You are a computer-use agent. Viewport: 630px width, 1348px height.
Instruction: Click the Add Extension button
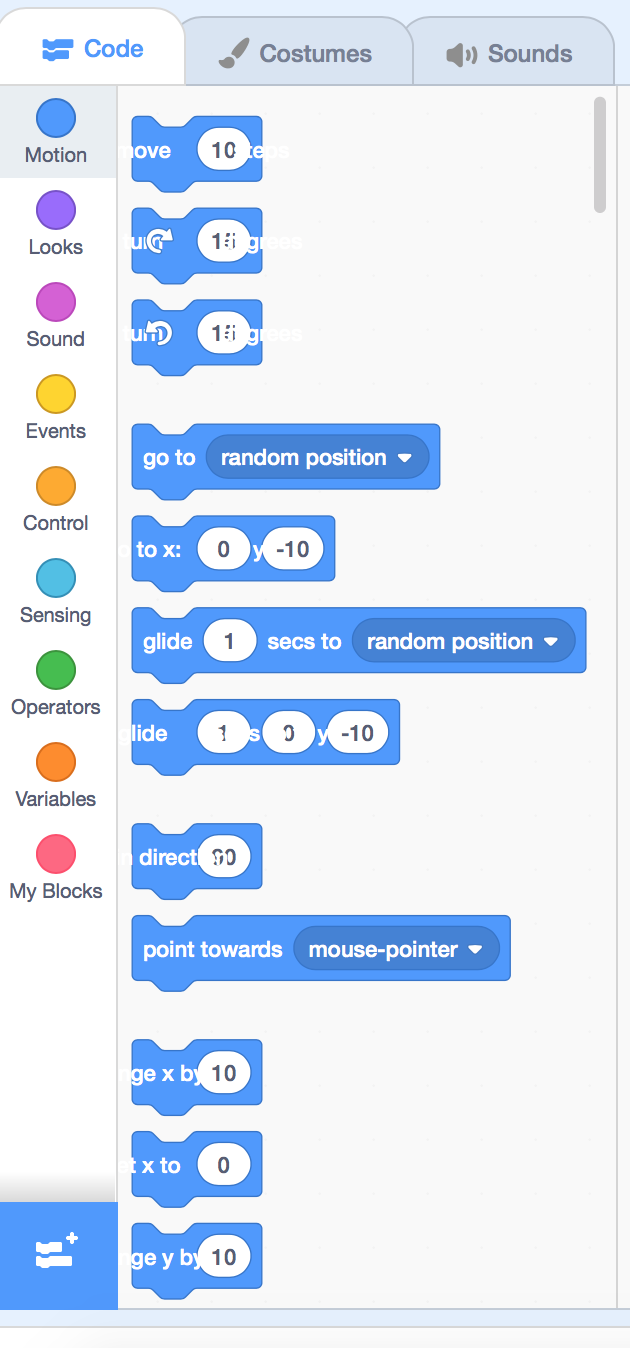point(58,1254)
